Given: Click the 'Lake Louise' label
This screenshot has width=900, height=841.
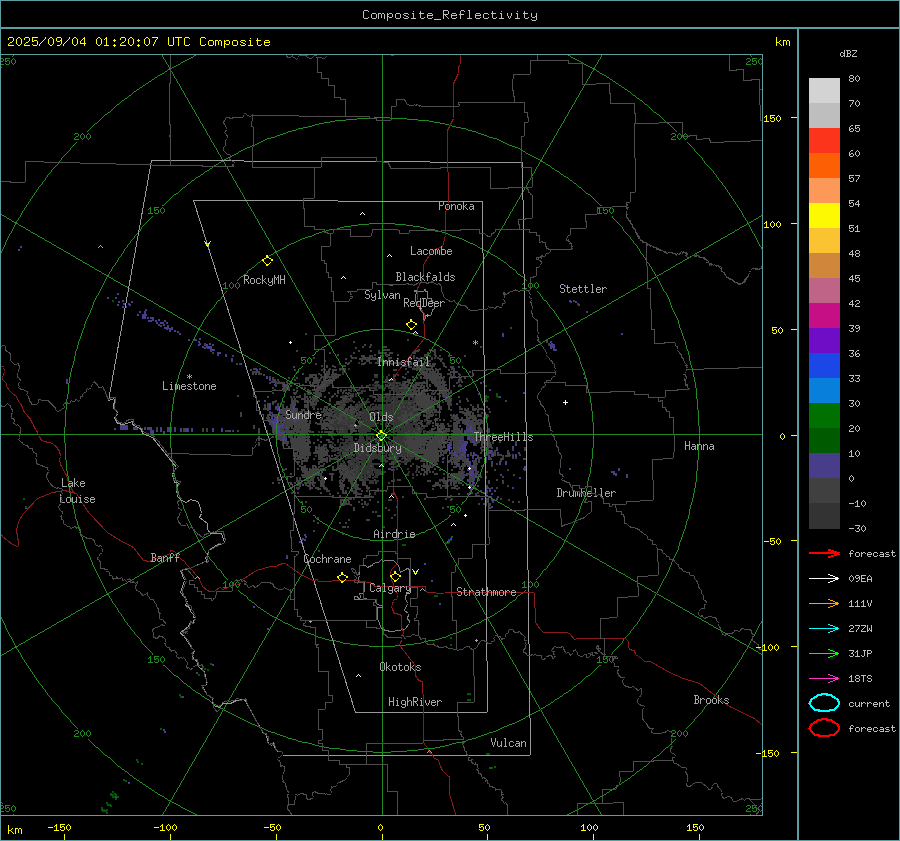Looking at the screenshot, I should pos(77,491).
